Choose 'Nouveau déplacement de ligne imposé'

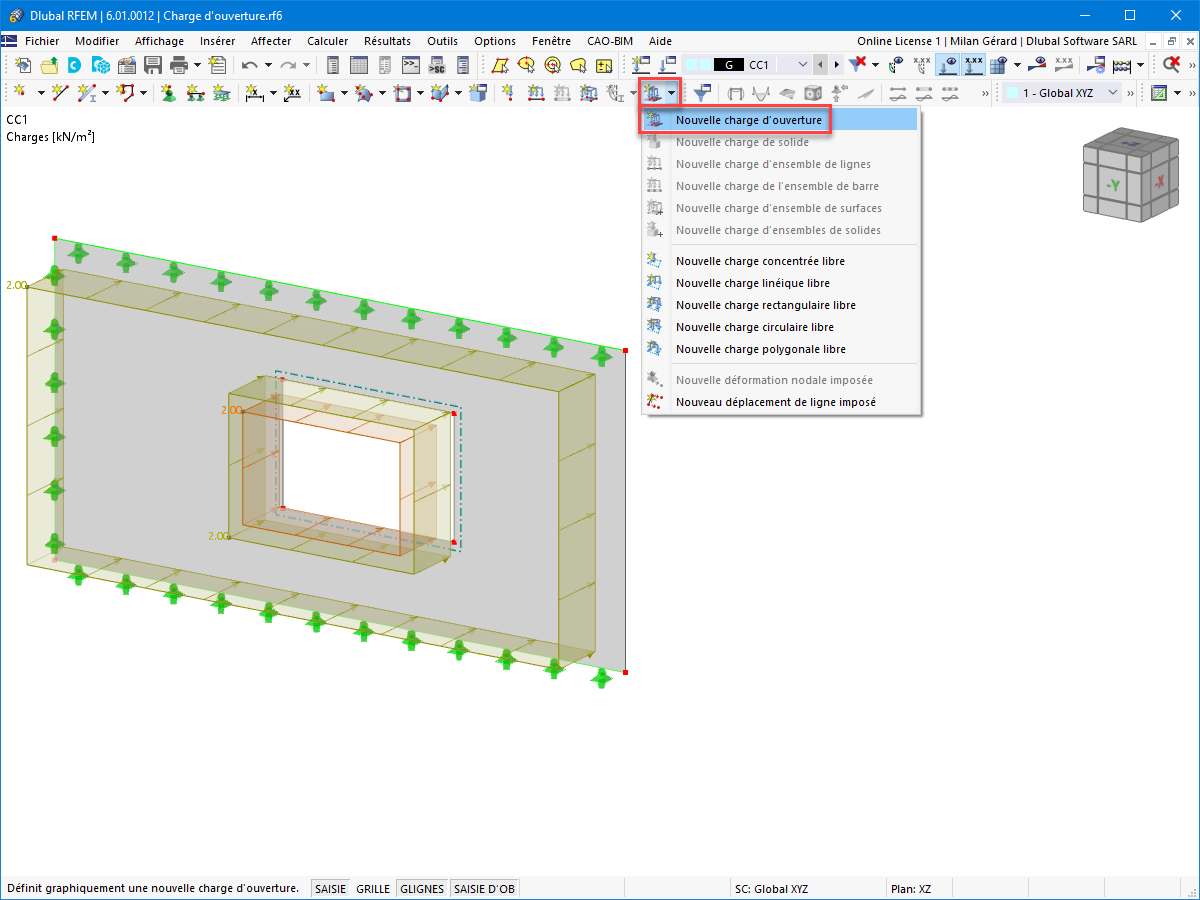coord(780,402)
